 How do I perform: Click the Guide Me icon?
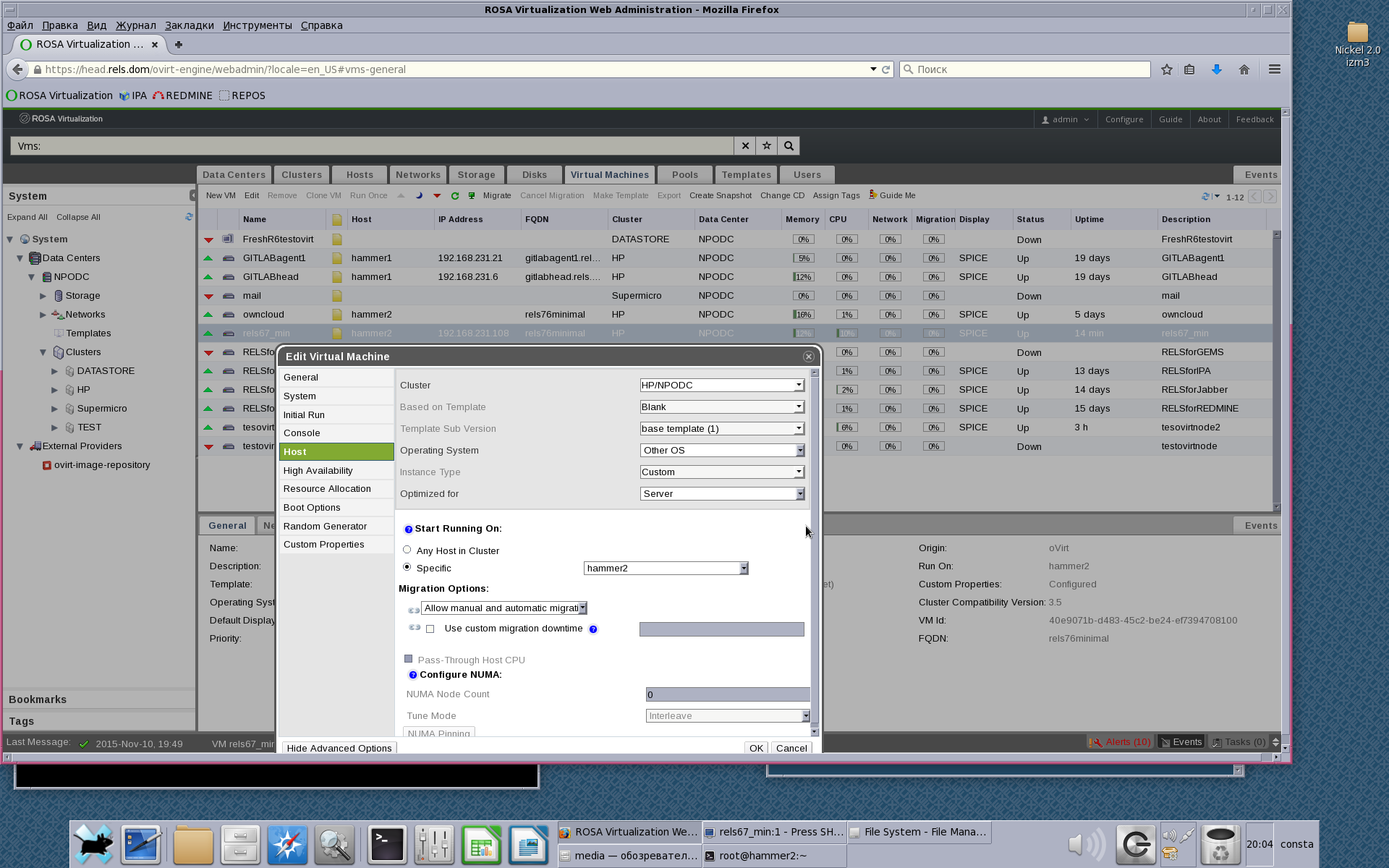pos(873,195)
